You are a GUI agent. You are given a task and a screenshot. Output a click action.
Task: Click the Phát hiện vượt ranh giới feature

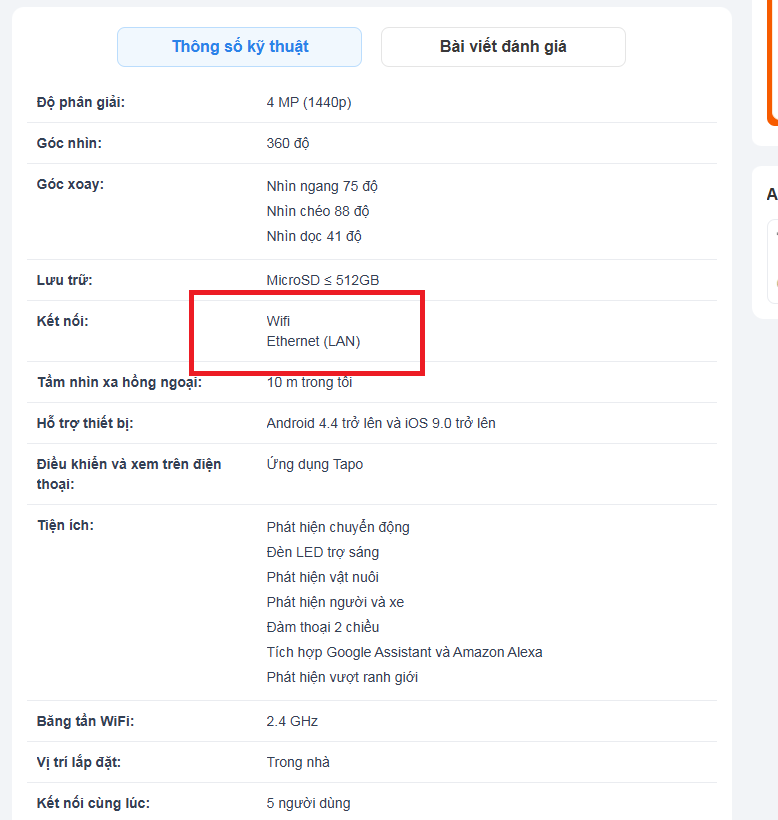[342, 677]
